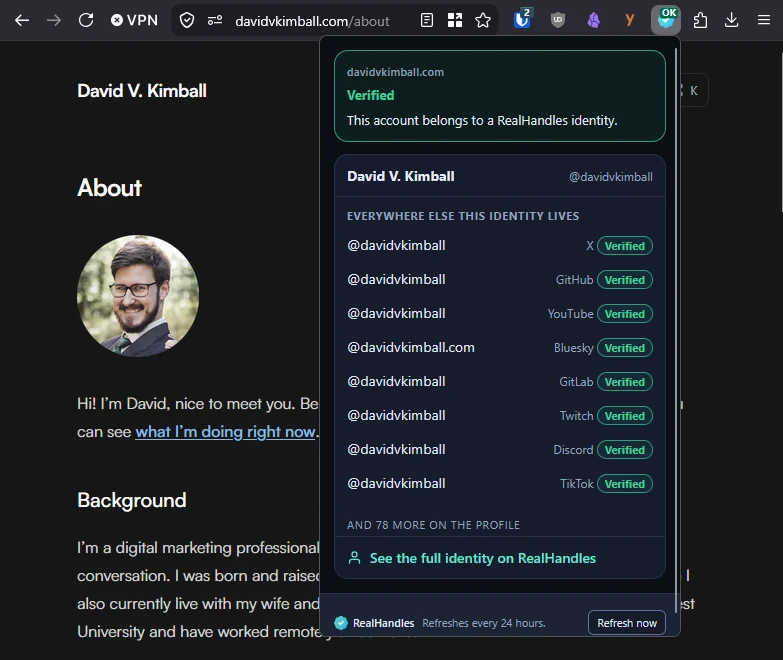Screen dimensions: 783x660
Task: Open the GitHub account row
Action: [500, 280]
